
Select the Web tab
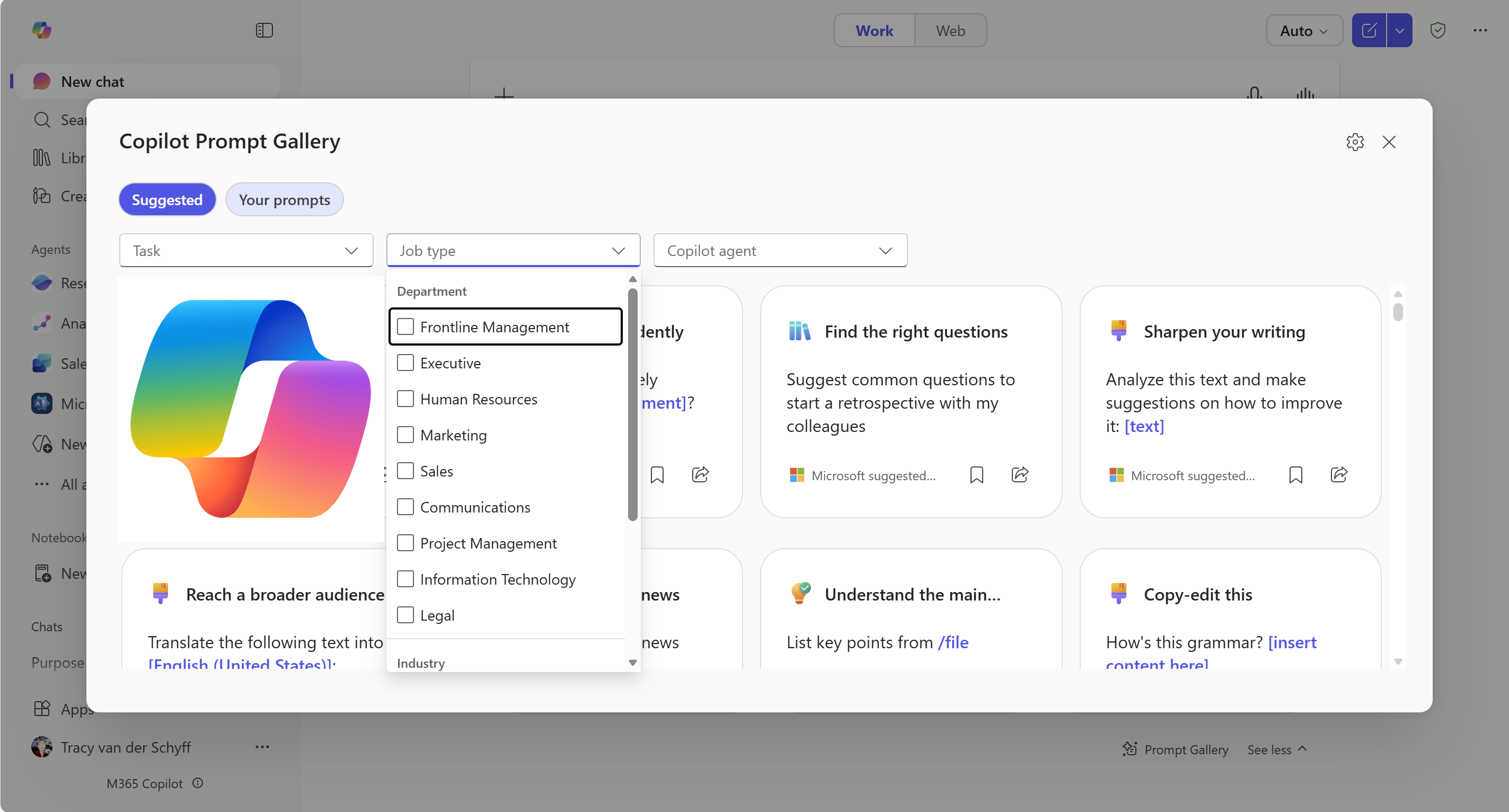(950, 30)
